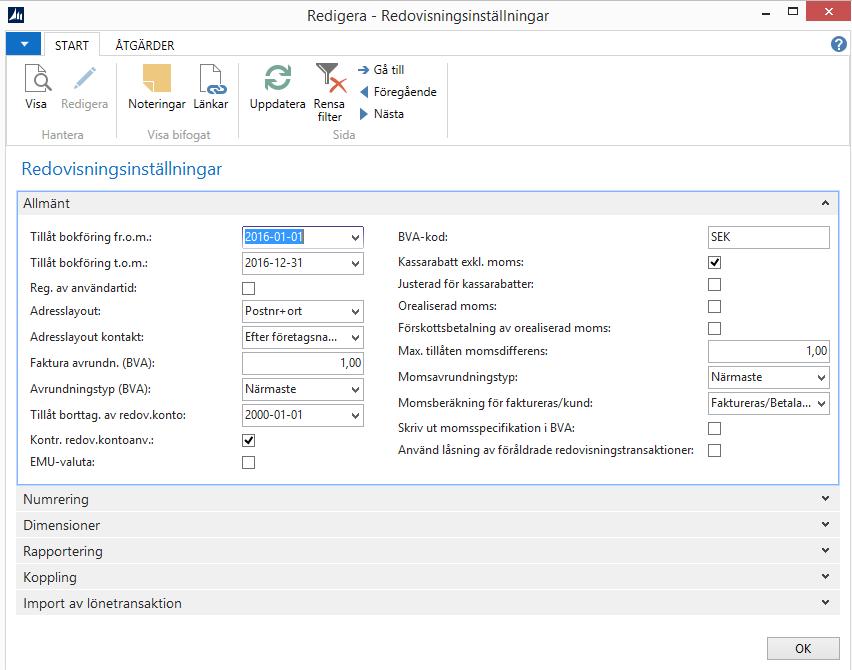Toggle Förskottsbetalning av orealiserad moms checkbox
The width and height of the screenshot is (852, 670).
(x=715, y=328)
